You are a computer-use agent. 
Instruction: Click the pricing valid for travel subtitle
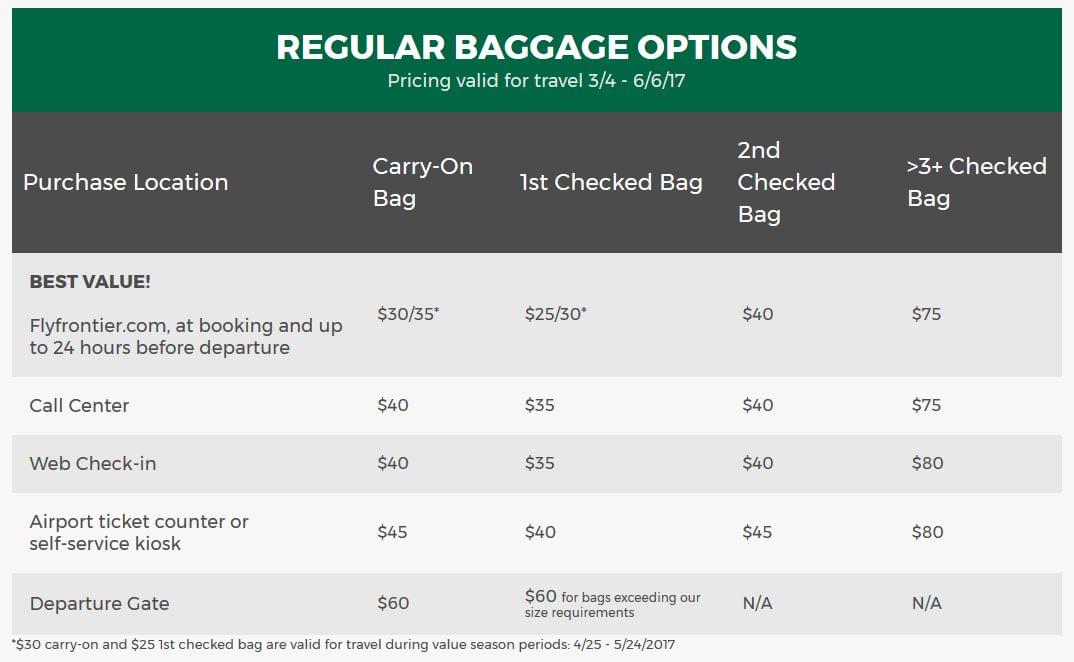pyautogui.click(x=536, y=81)
